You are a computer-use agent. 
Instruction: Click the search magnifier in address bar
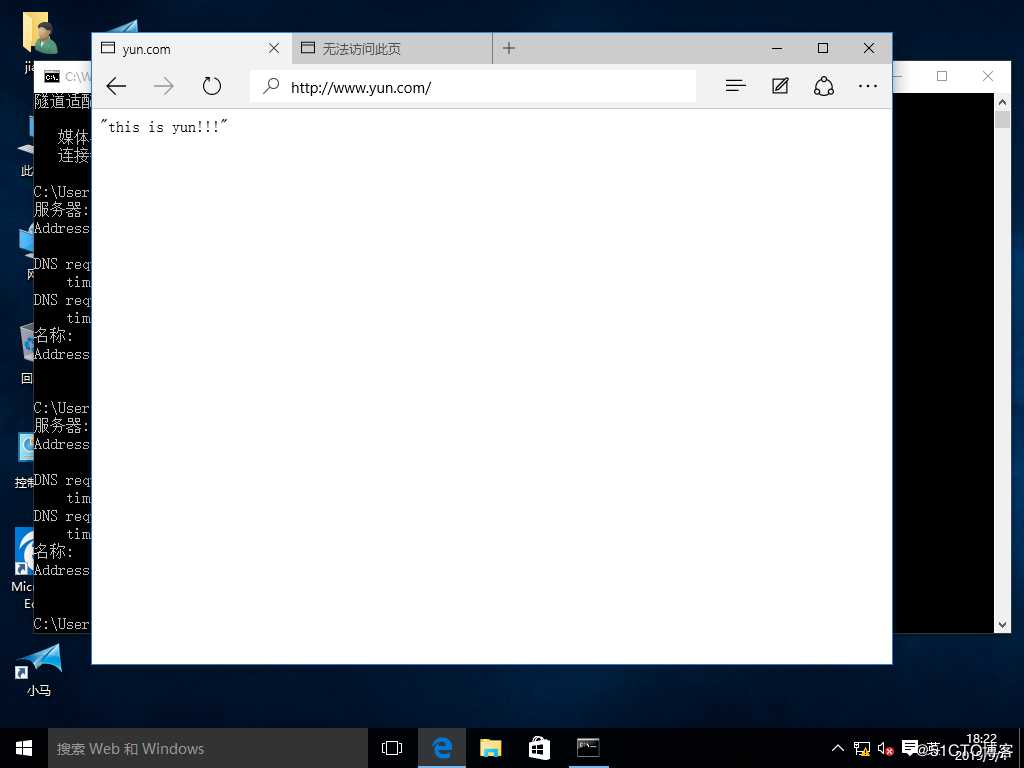click(x=270, y=86)
